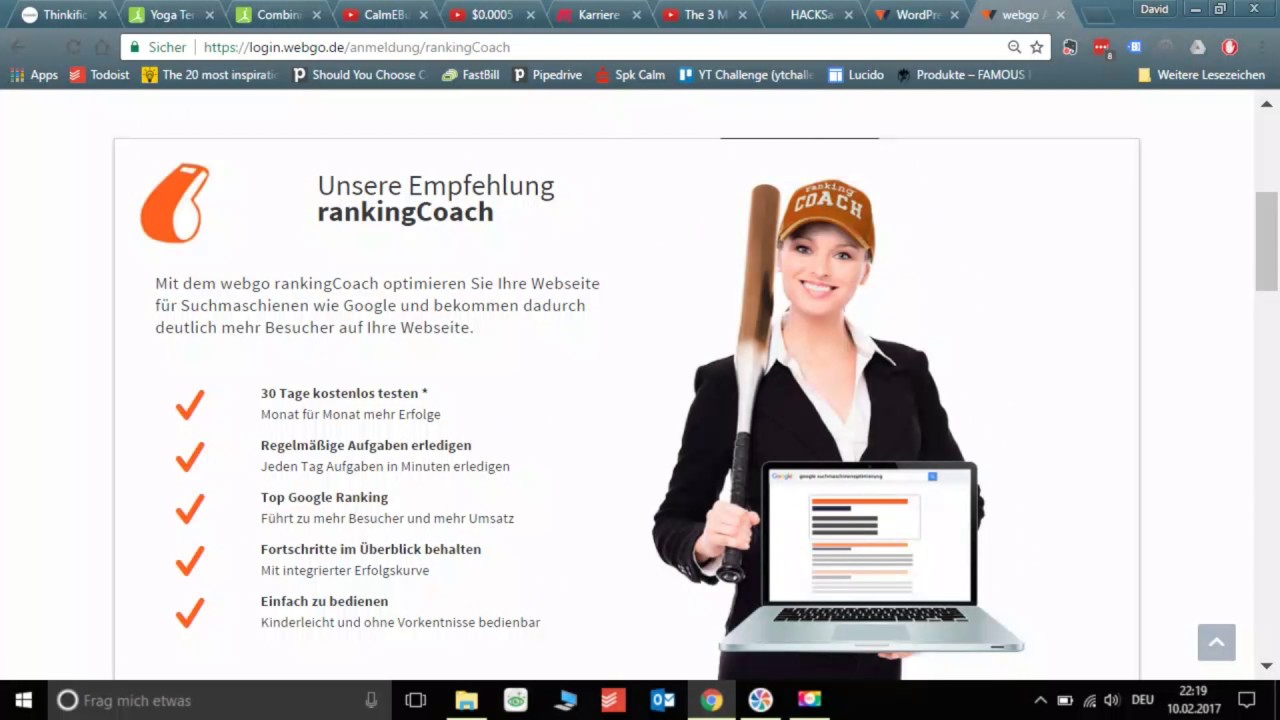Click the blue extension icon in Chrome toolbar
1280x720 pixels.
[x=1134, y=47]
